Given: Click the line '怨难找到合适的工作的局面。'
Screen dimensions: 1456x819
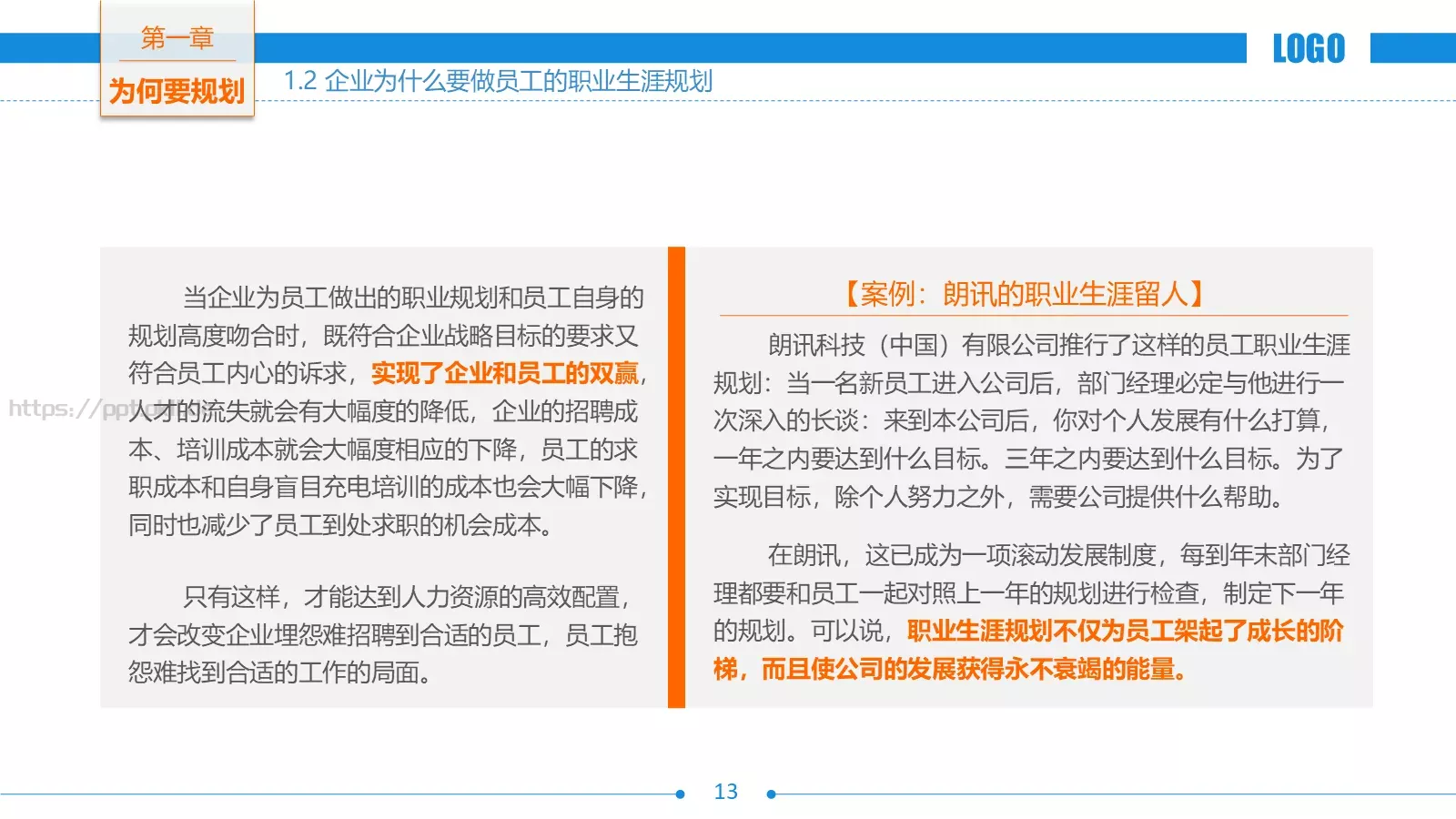Looking at the screenshot, I should coord(280,672).
